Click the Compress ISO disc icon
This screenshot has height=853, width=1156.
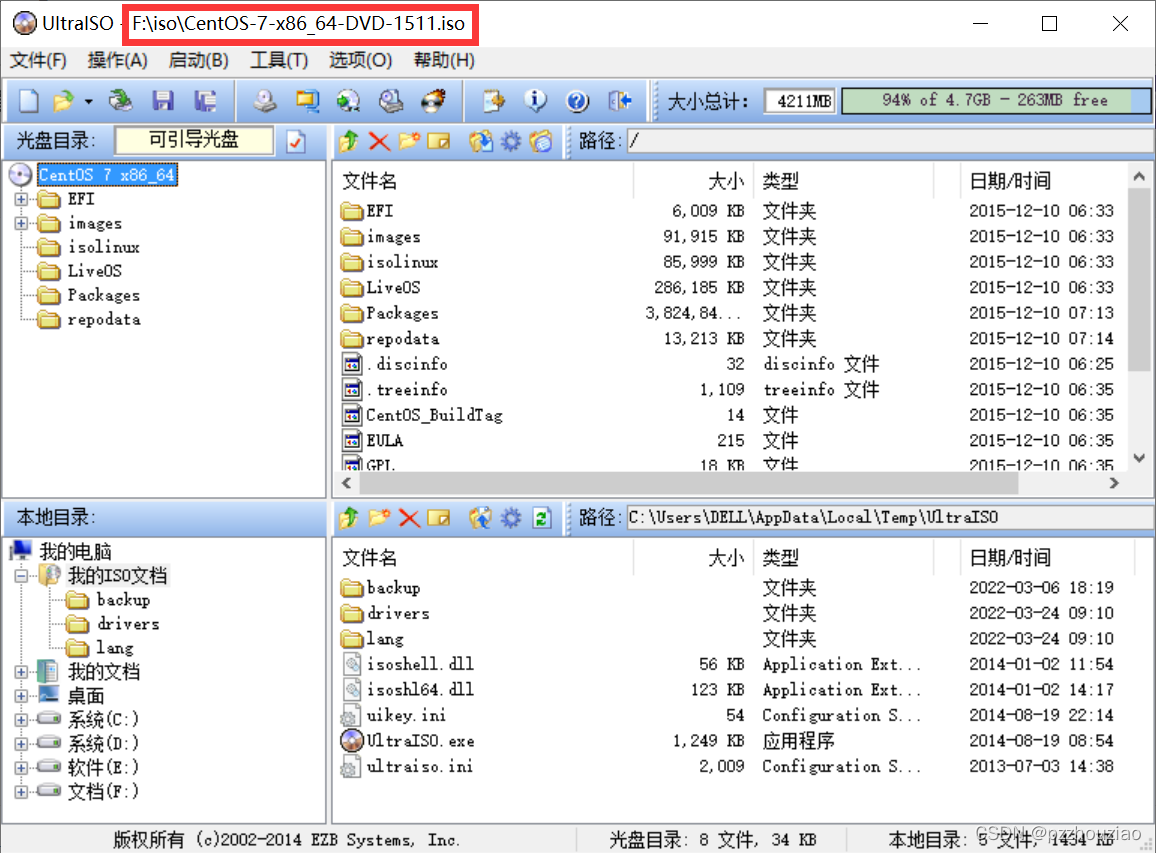click(349, 101)
